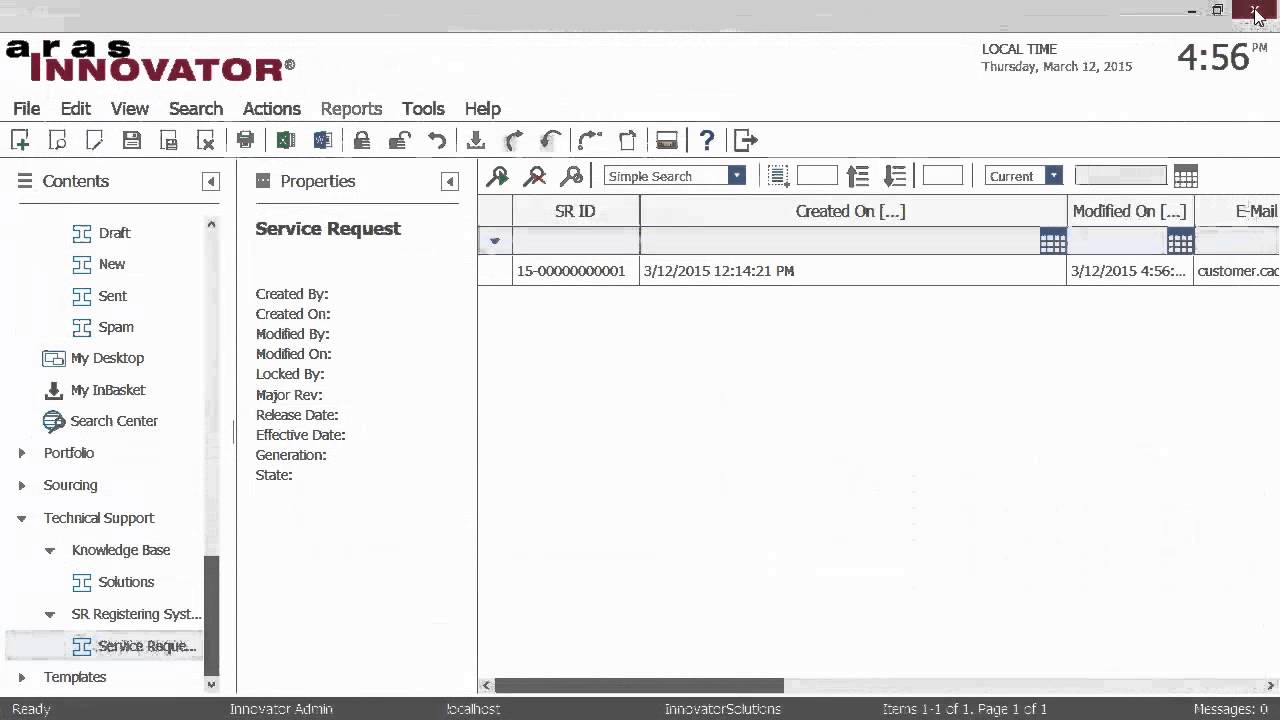This screenshot has width=1280, height=720.
Task: Open the Tools menu
Action: pos(423,109)
